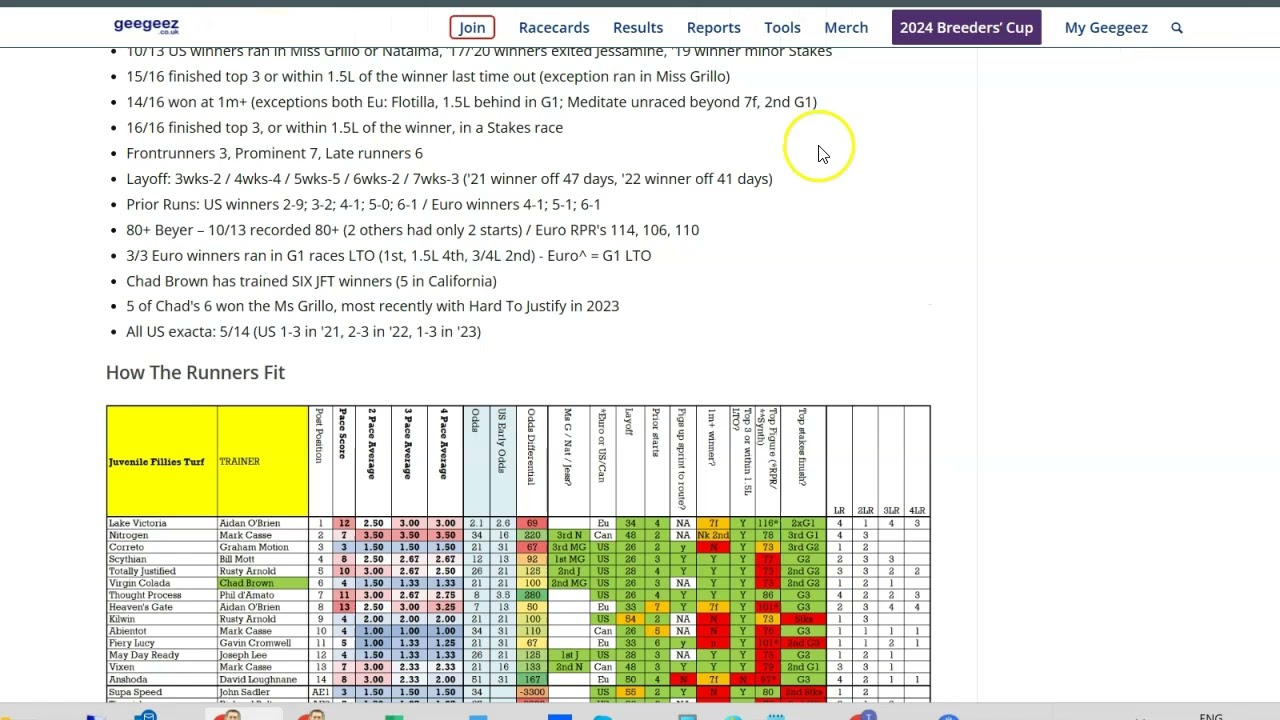Select the Lake Victoria runner name
The width and height of the screenshot is (1280, 720).
(138, 523)
